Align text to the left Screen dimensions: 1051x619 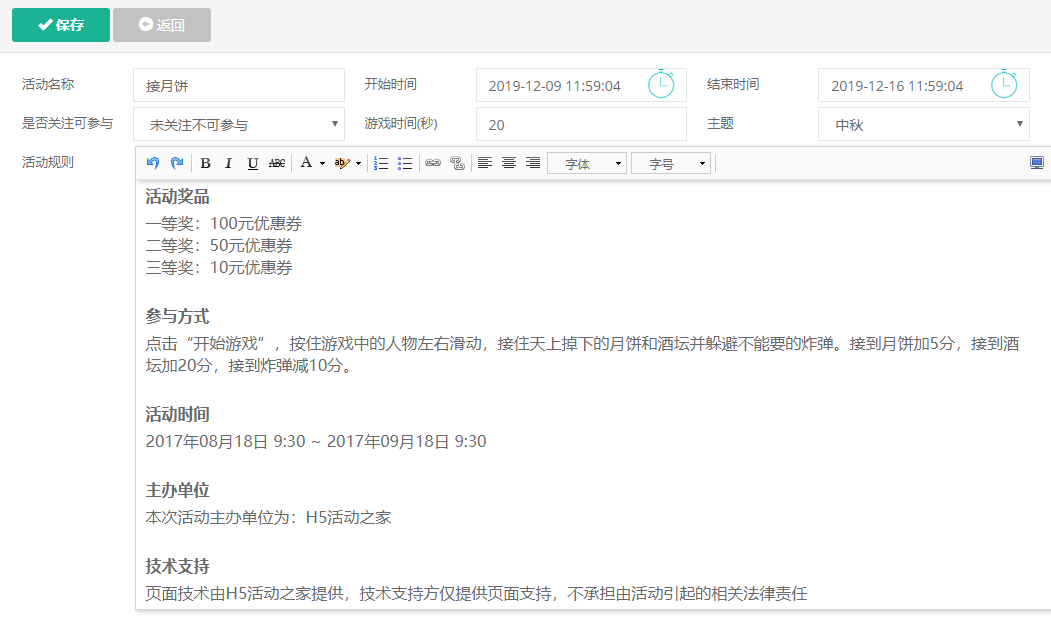point(485,163)
